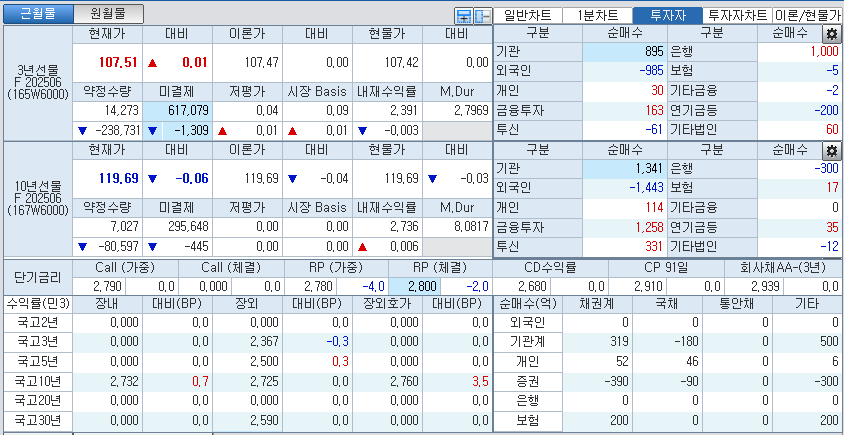Click the horizontal split layout icon
The height and width of the screenshot is (435, 844).
[x=463, y=16]
